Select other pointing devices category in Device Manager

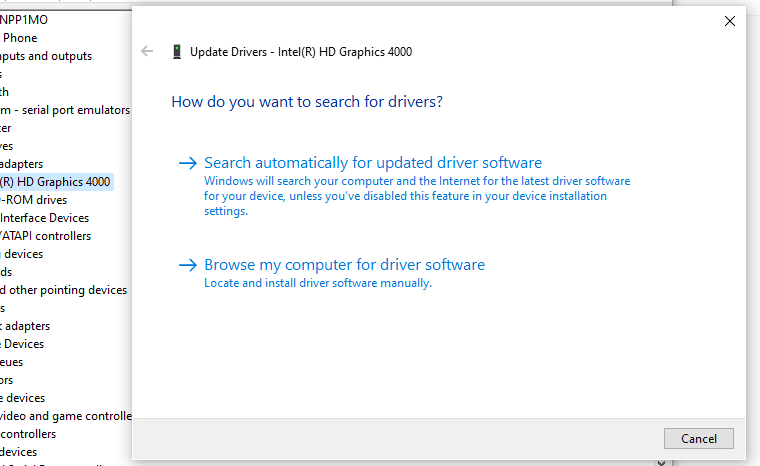click(63, 290)
